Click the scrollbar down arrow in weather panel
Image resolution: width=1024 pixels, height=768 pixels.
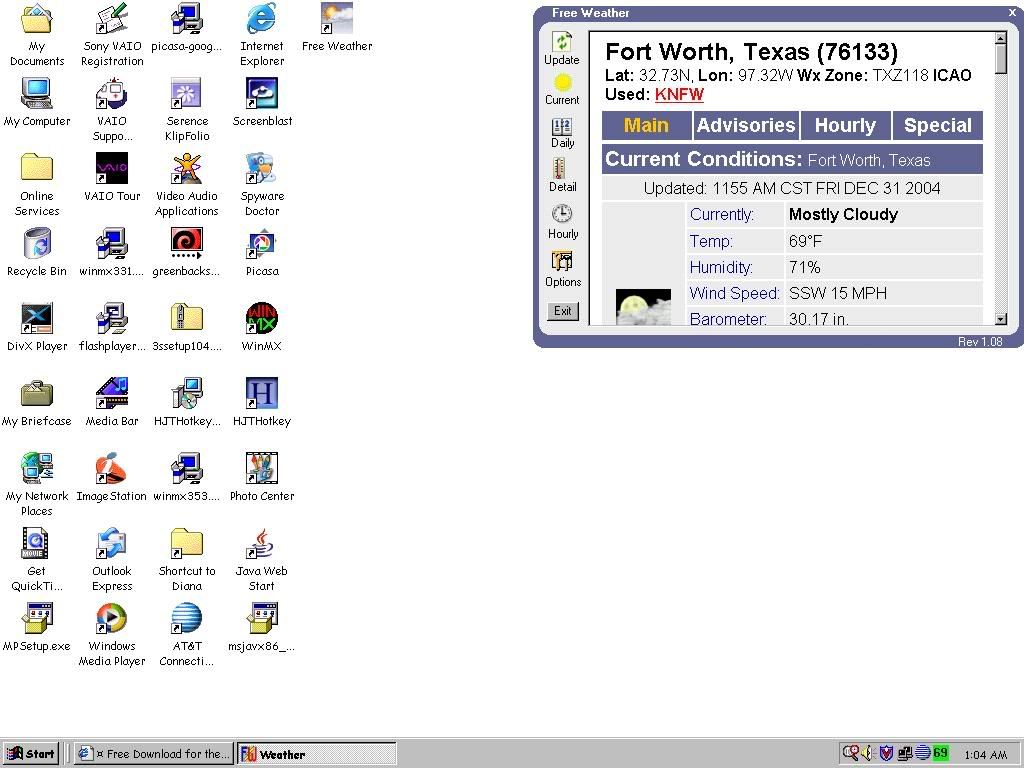tap(1000, 319)
